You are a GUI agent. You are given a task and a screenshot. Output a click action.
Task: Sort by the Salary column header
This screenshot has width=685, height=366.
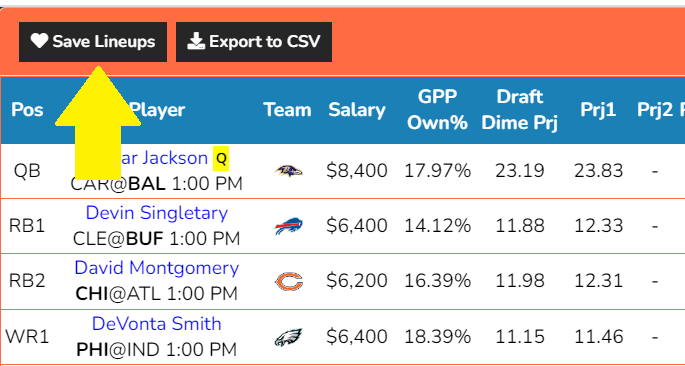(357, 110)
